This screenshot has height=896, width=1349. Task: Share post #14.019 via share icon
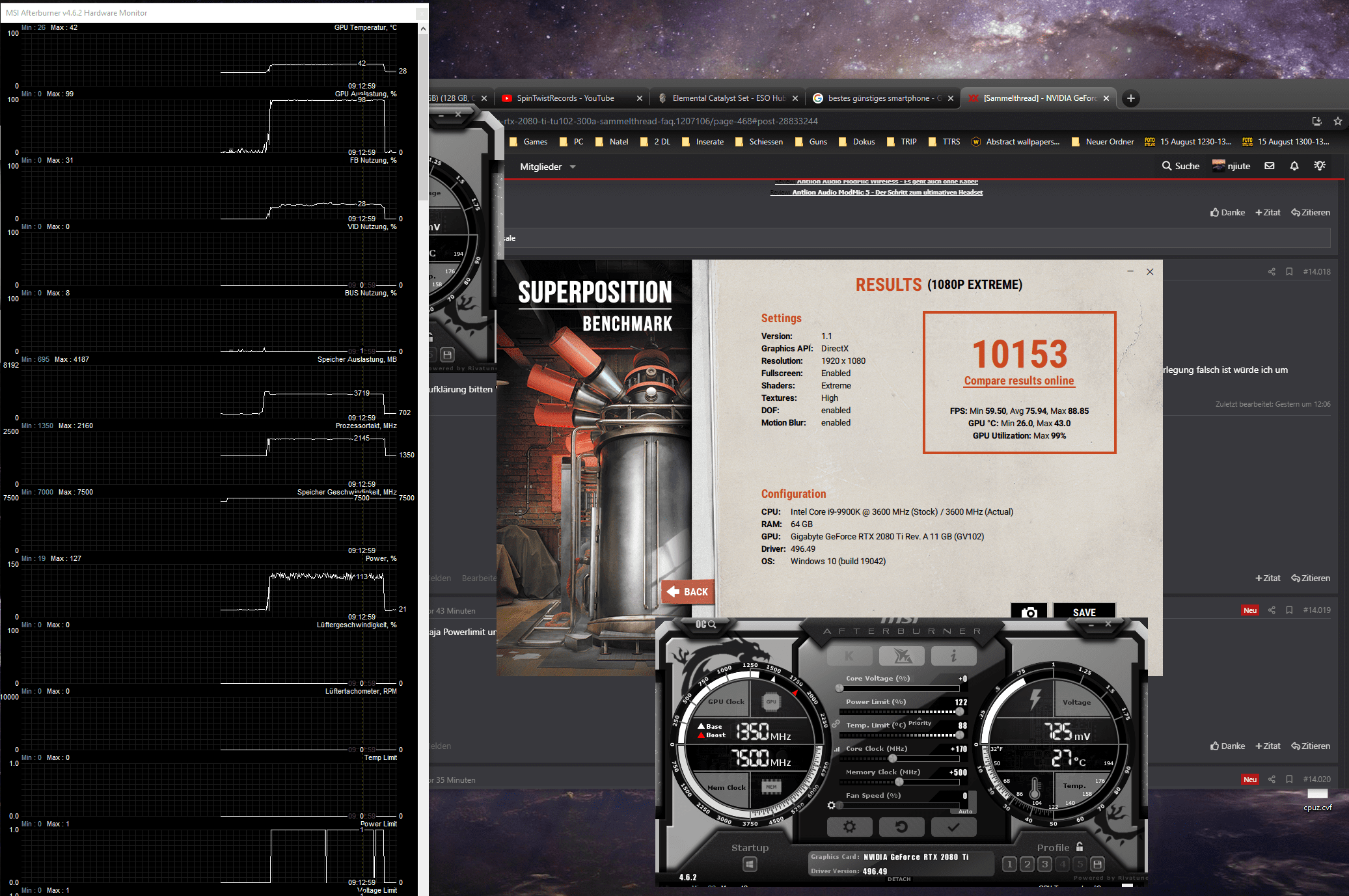[x=1272, y=610]
